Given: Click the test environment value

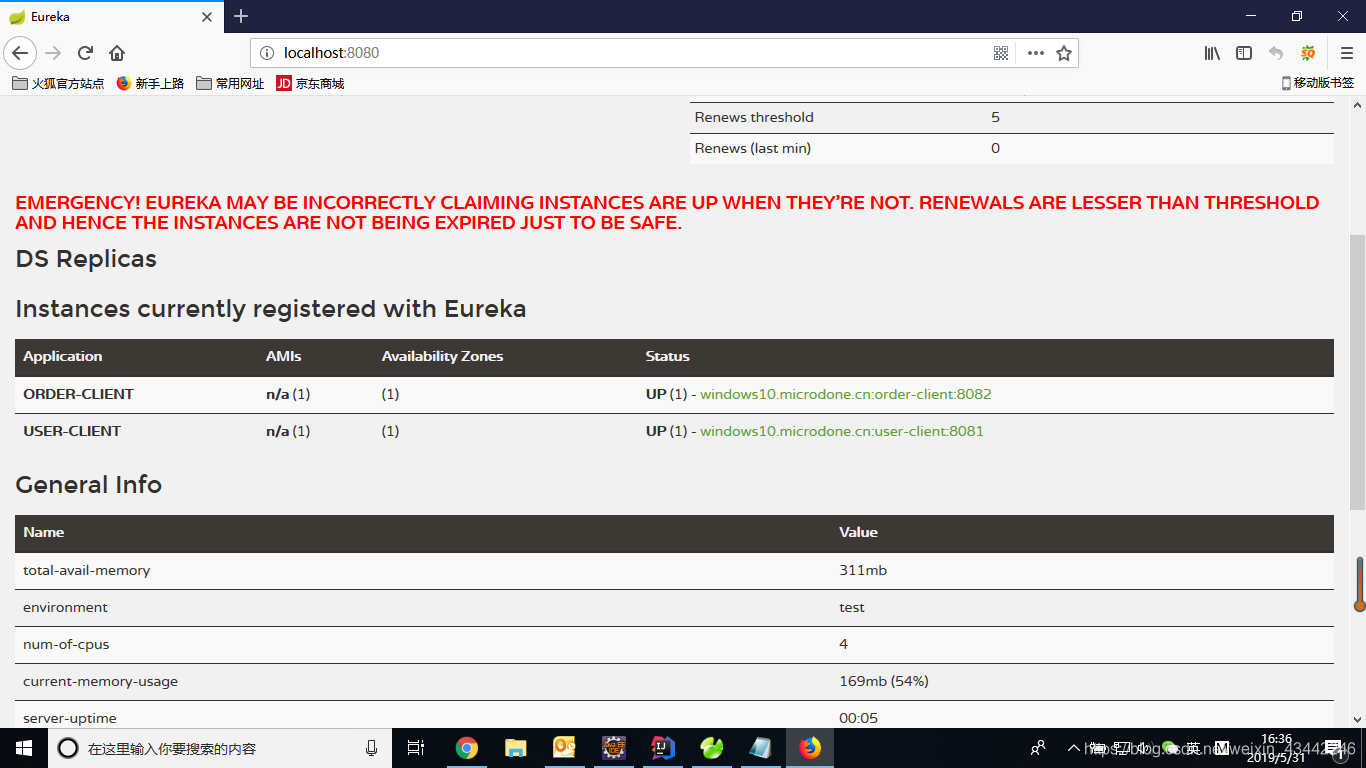Looking at the screenshot, I should [x=852, y=607].
